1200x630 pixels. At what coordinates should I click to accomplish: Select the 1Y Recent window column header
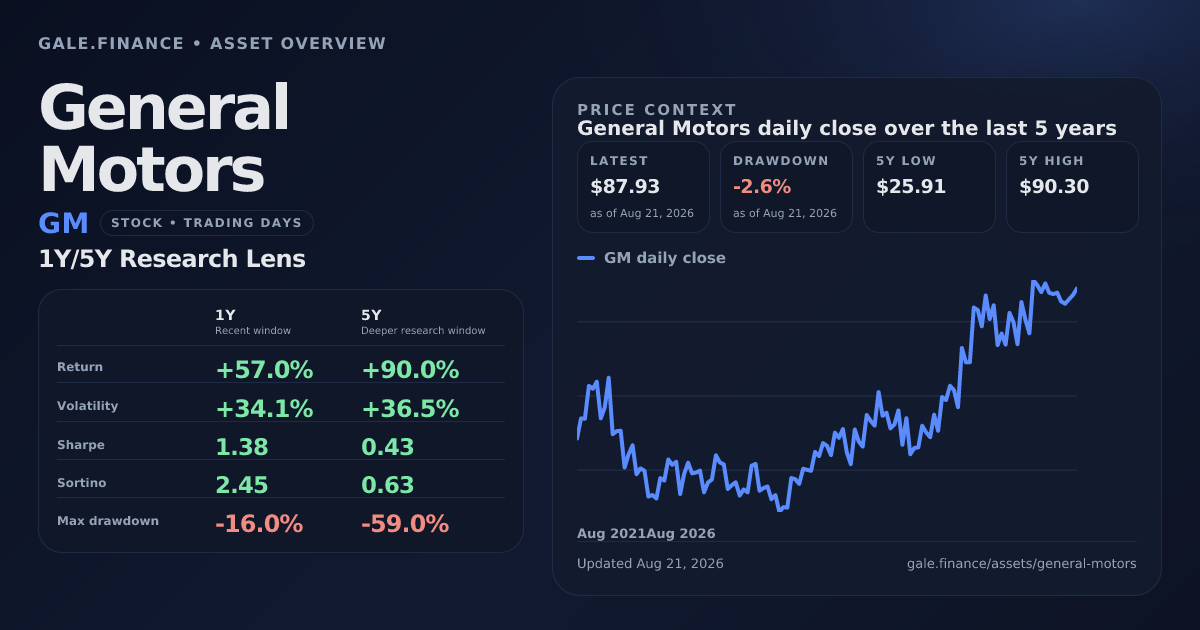coord(253,322)
